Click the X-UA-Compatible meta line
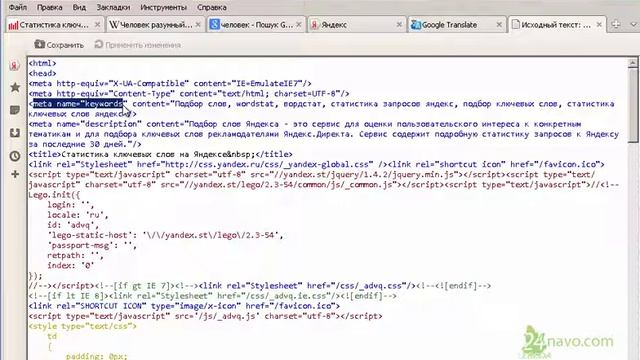Image resolution: width=640 pixels, height=360 pixels. click(x=170, y=83)
